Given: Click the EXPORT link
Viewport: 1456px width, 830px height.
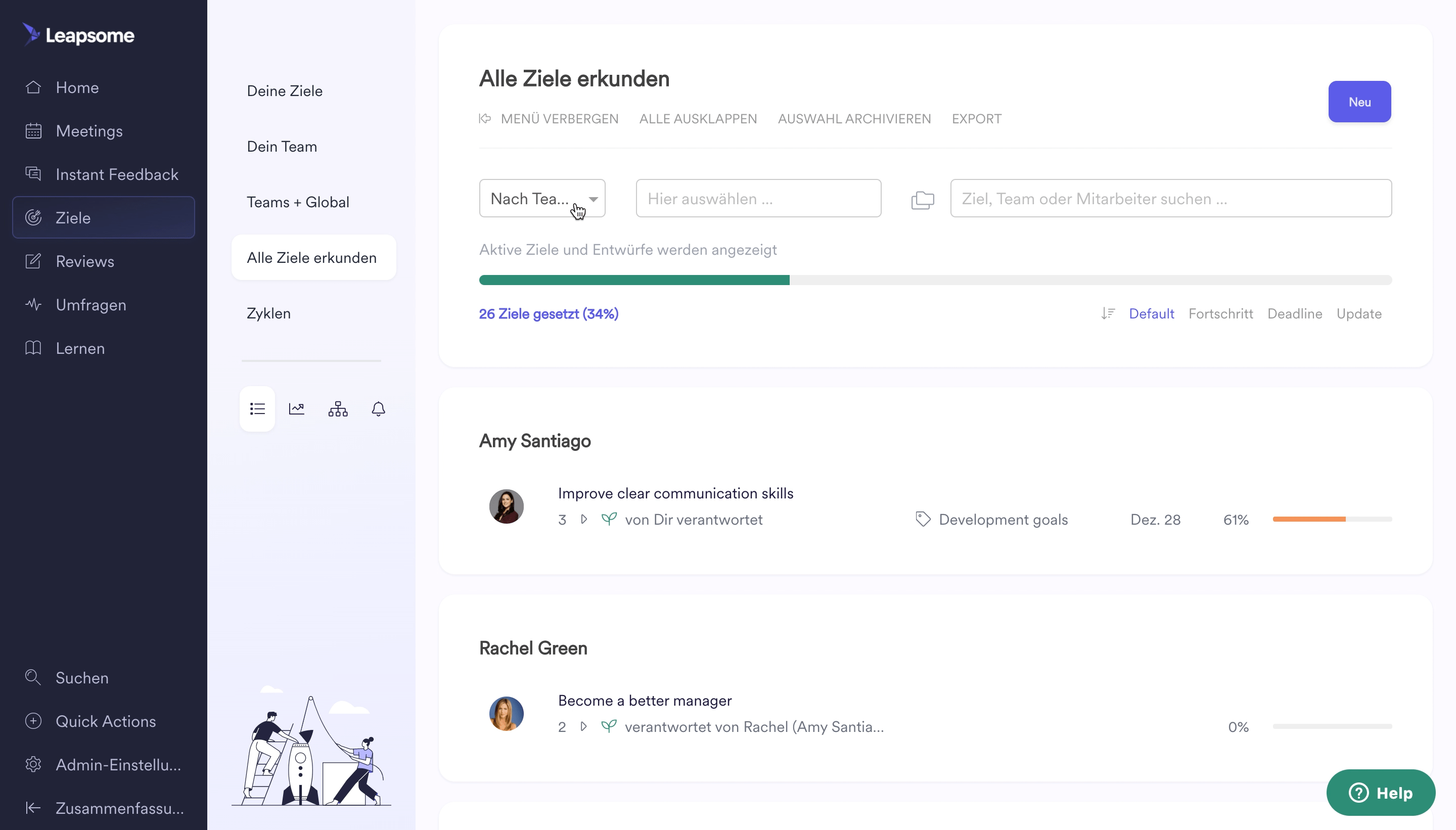Looking at the screenshot, I should [976, 119].
